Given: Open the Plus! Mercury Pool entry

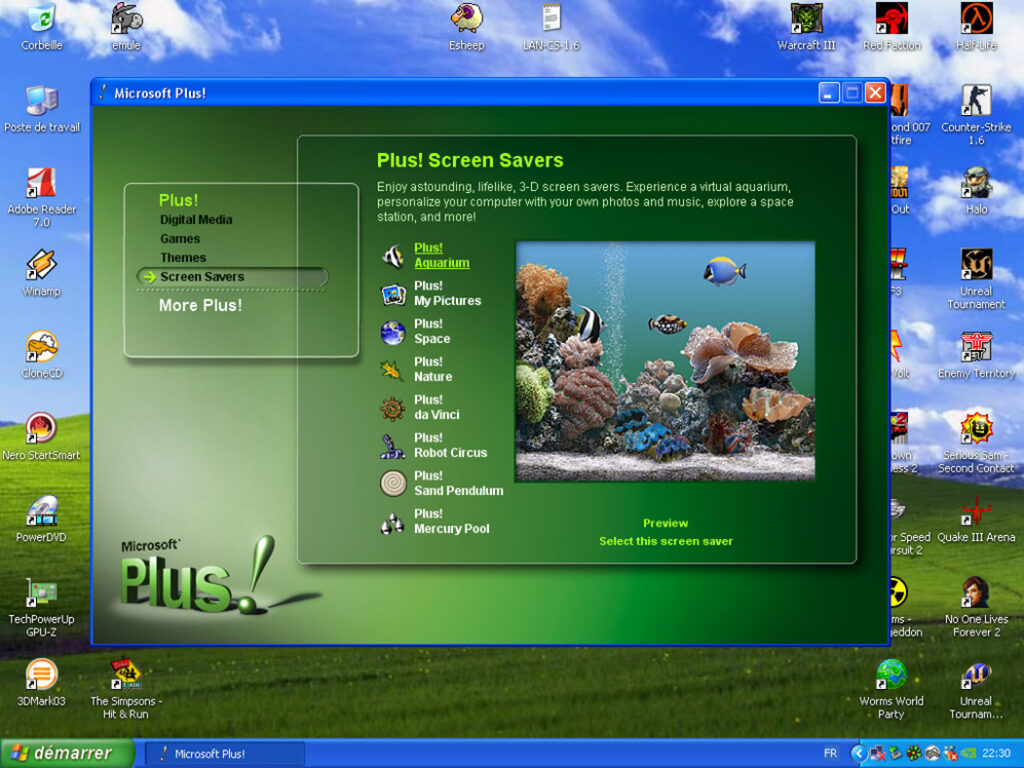Looking at the screenshot, I should [x=451, y=521].
